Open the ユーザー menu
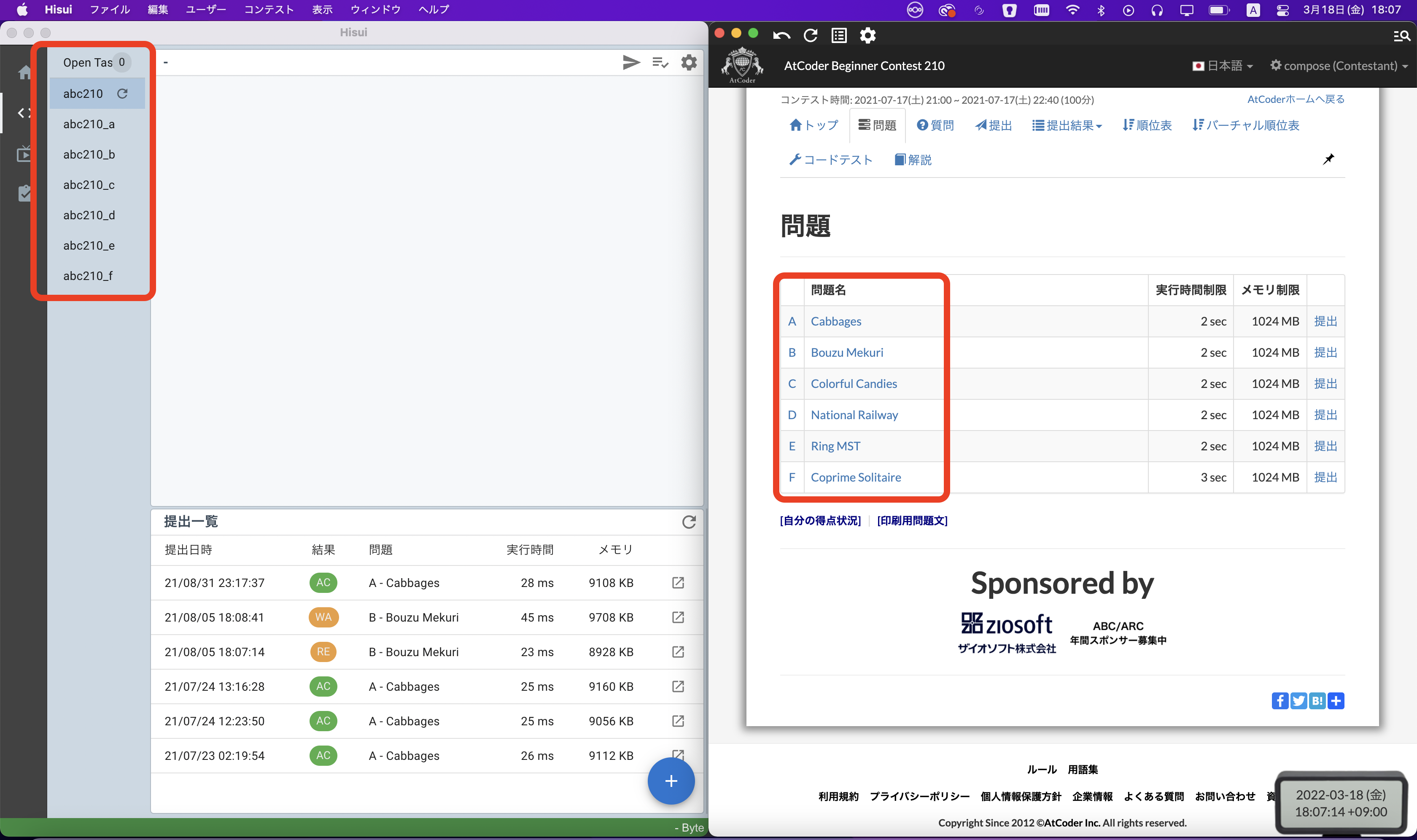 pos(206,10)
